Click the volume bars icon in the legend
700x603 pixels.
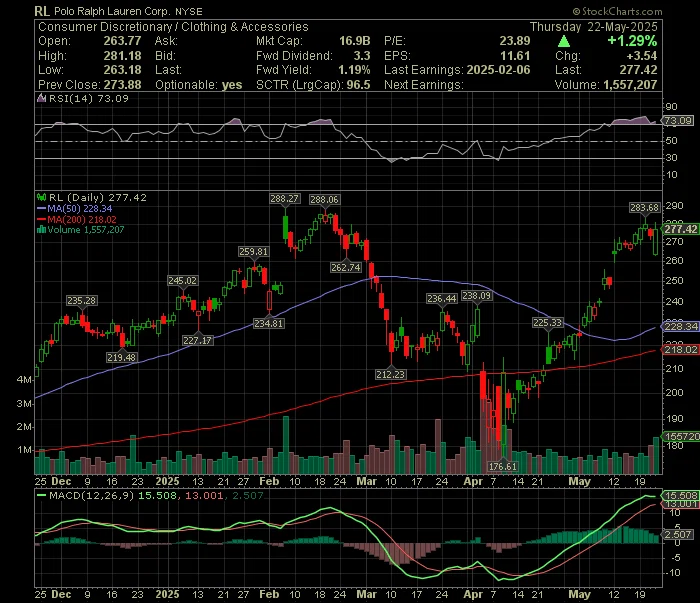click(x=42, y=230)
